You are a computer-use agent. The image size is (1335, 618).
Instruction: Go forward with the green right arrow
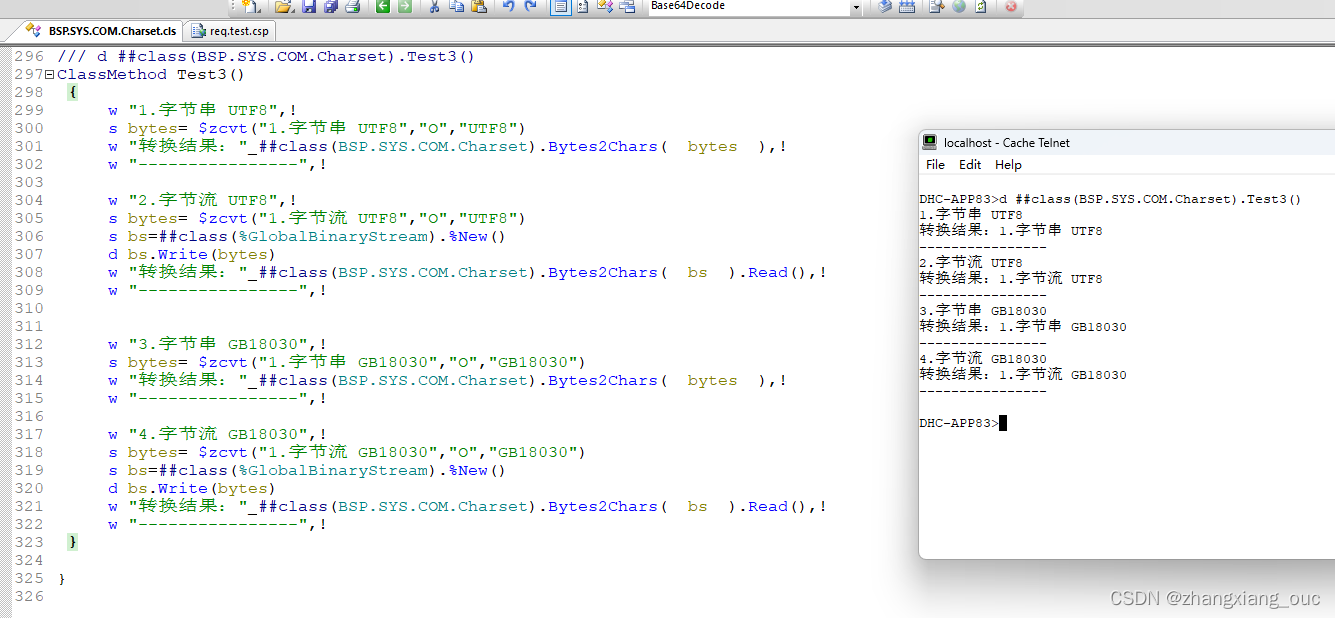404,6
